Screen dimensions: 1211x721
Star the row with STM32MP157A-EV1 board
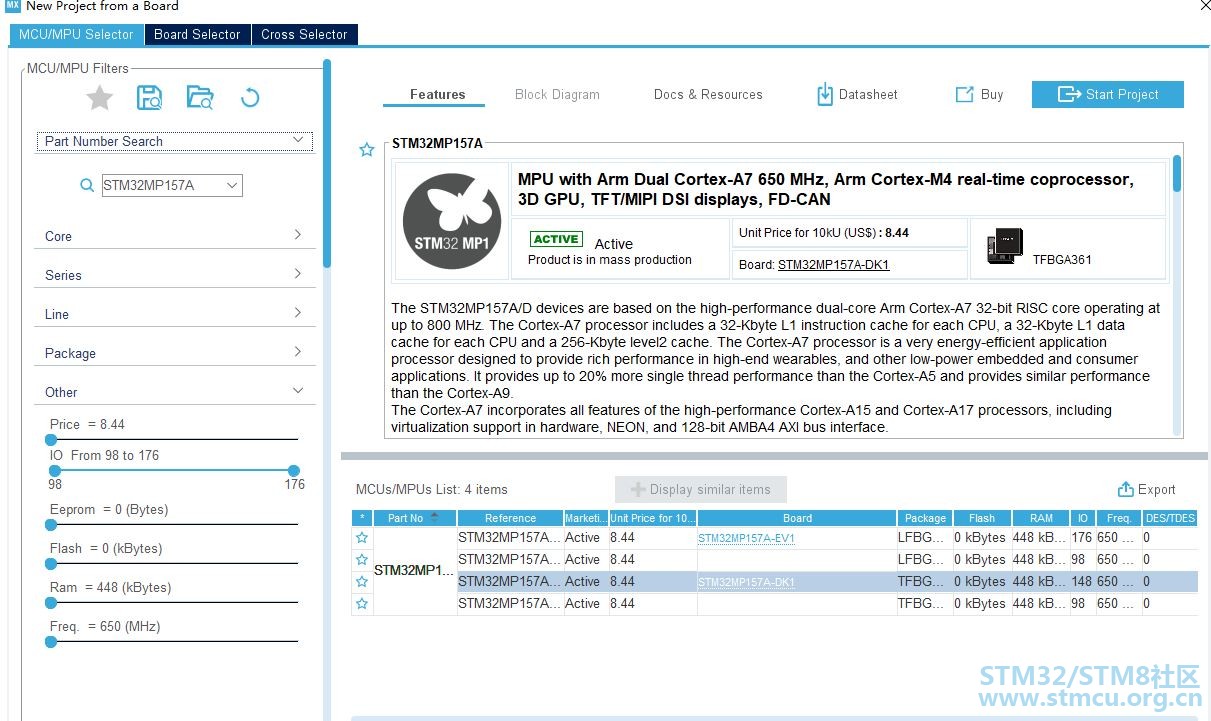coord(362,538)
